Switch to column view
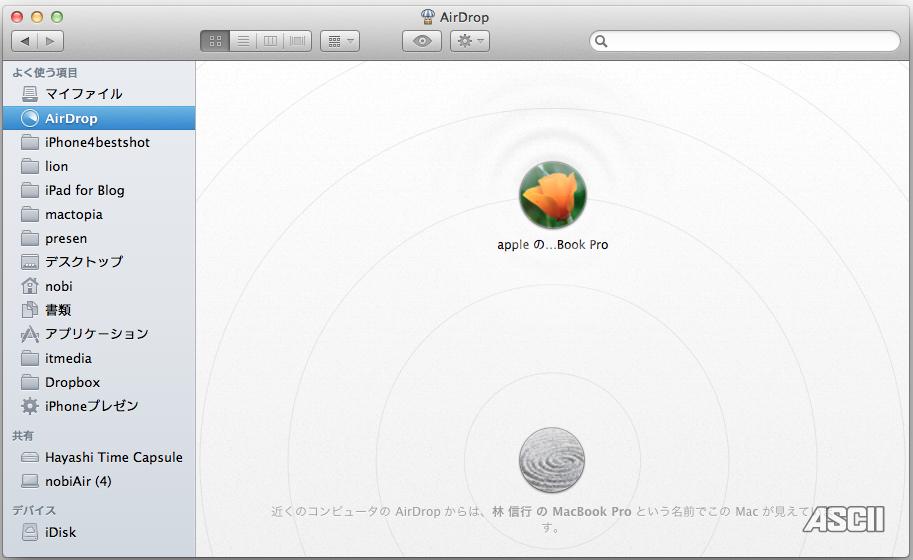The width and height of the screenshot is (913, 560). pos(270,41)
